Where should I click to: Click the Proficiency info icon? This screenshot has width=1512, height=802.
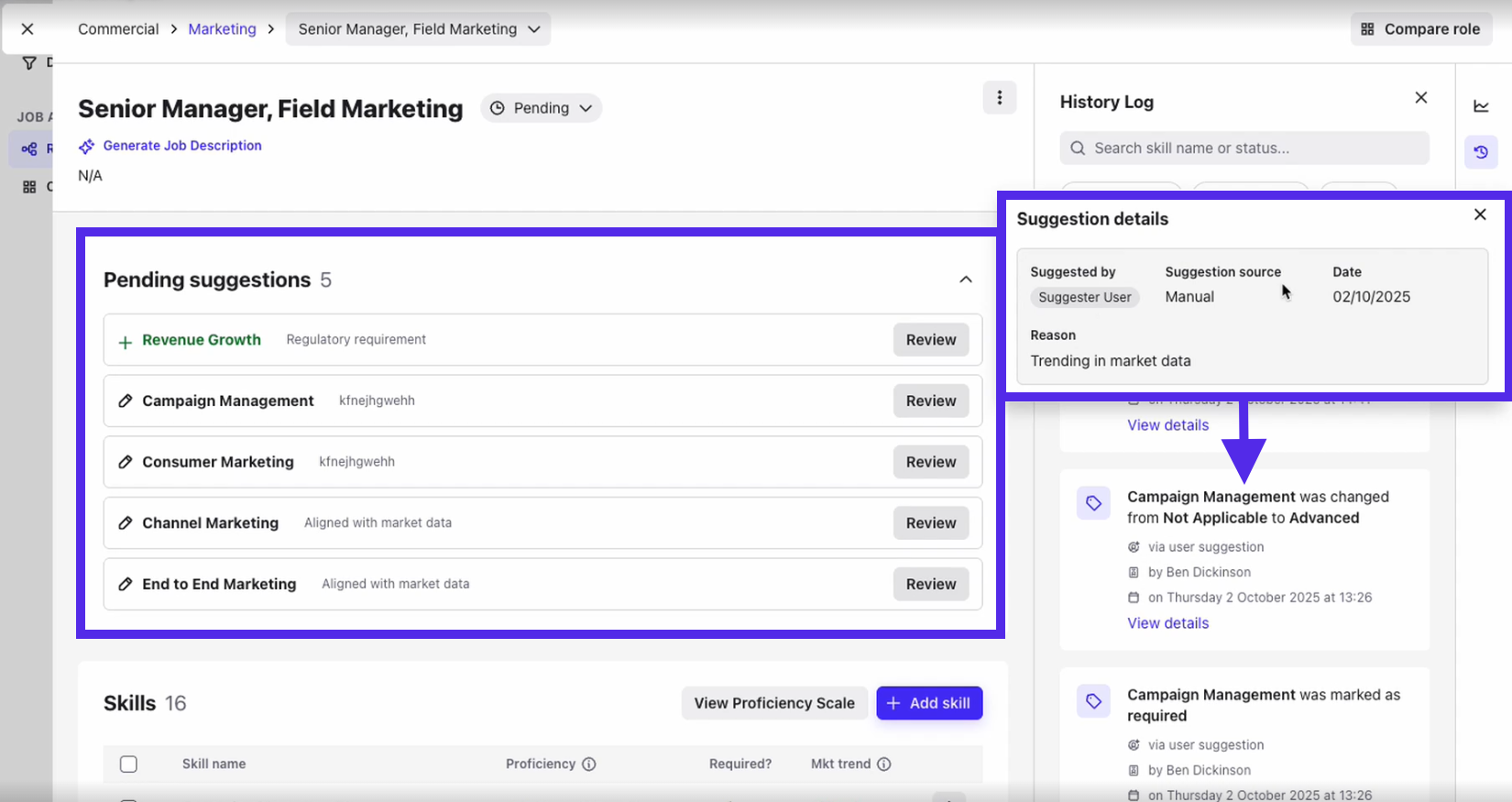pyautogui.click(x=589, y=764)
